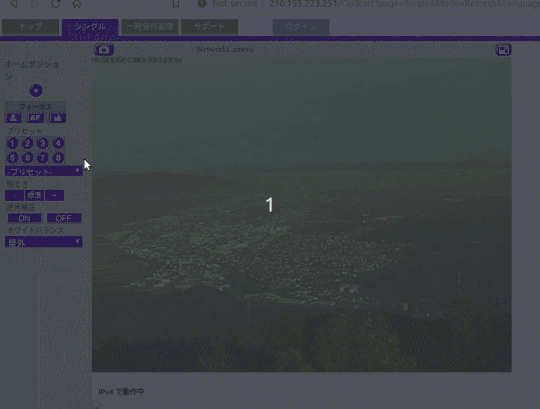540x409 pixels.
Task: Switch camera view to full screen
Action: 503,50
